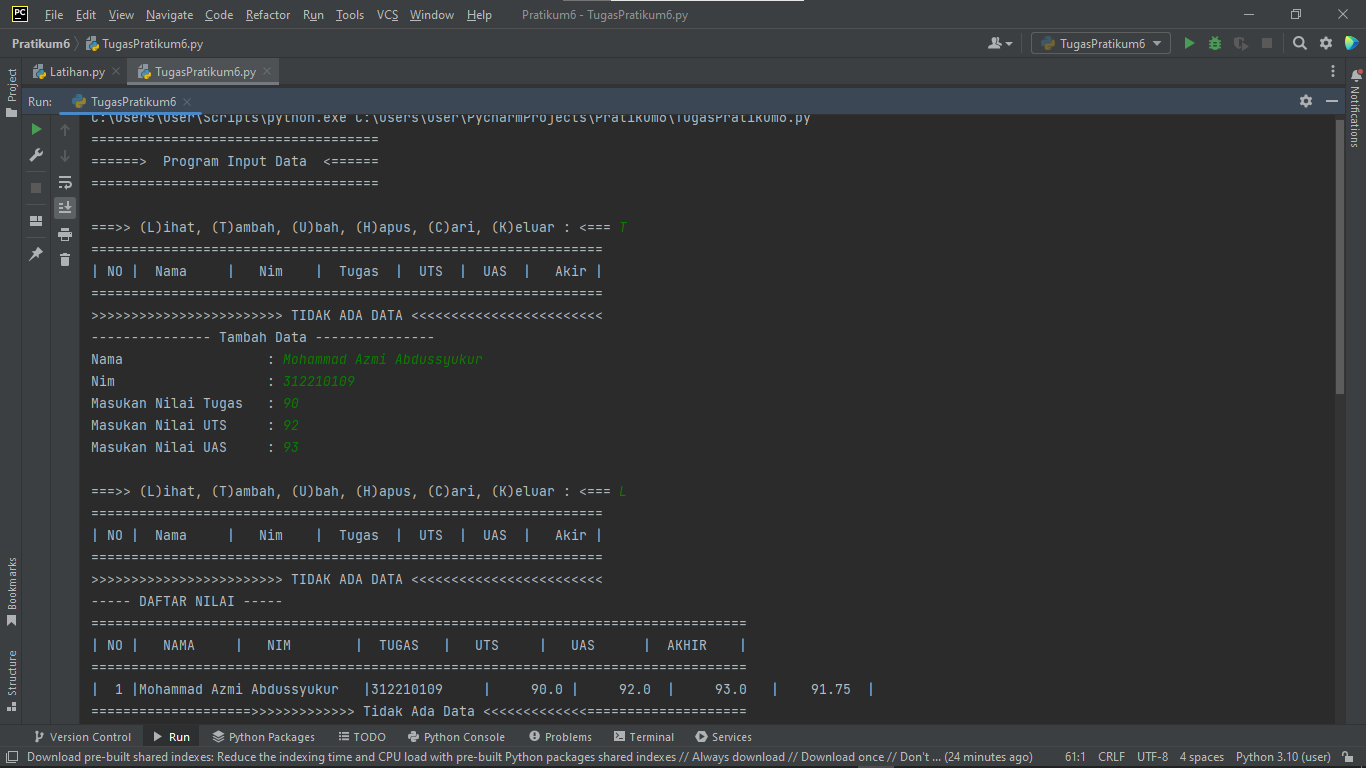Open the Python 3.10 (user) interpreter selector
This screenshot has height=768, width=1366.
(x=1283, y=757)
